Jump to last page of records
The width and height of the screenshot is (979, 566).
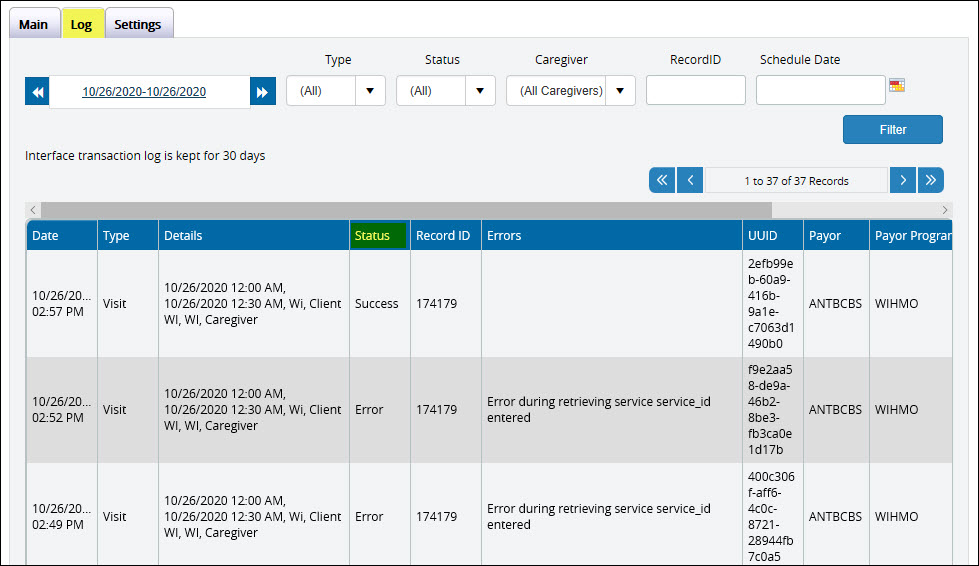[x=931, y=180]
